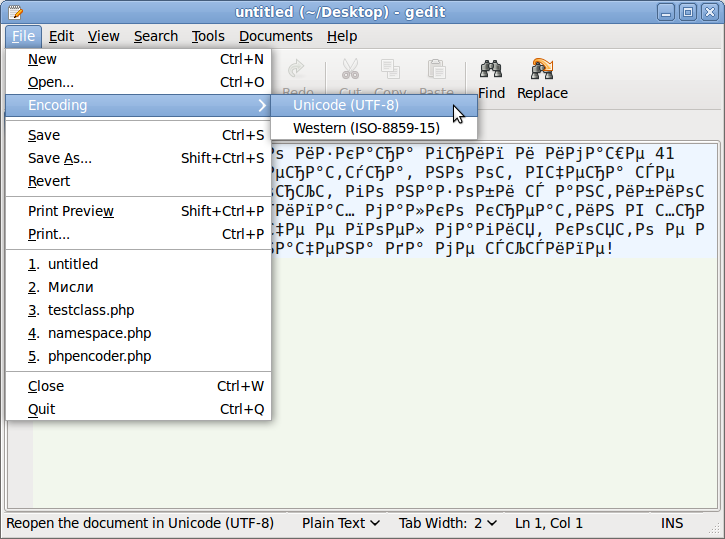
Task: Open recent file 2. Мисли
Action: point(138,287)
